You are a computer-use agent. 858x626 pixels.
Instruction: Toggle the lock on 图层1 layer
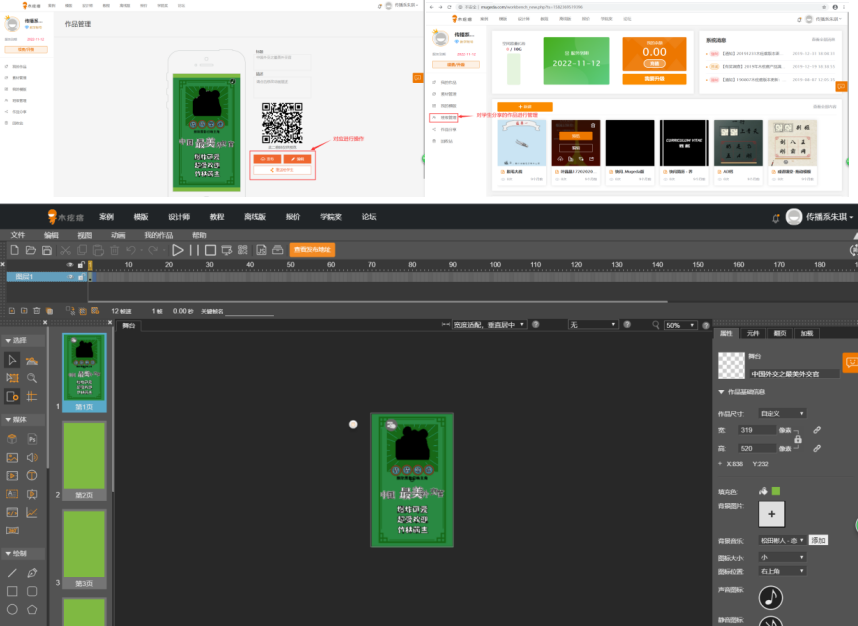click(x=80, y=276)
